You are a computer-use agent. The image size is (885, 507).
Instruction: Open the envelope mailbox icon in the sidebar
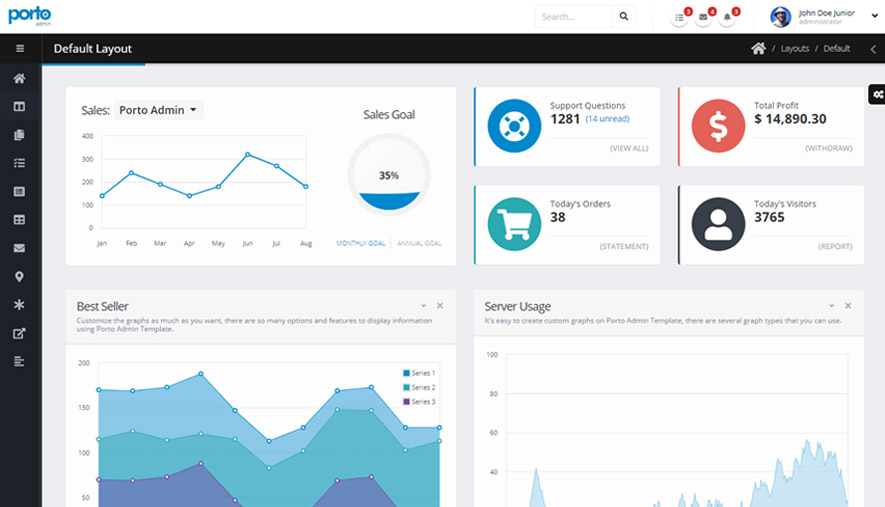(x=19, y=248)
